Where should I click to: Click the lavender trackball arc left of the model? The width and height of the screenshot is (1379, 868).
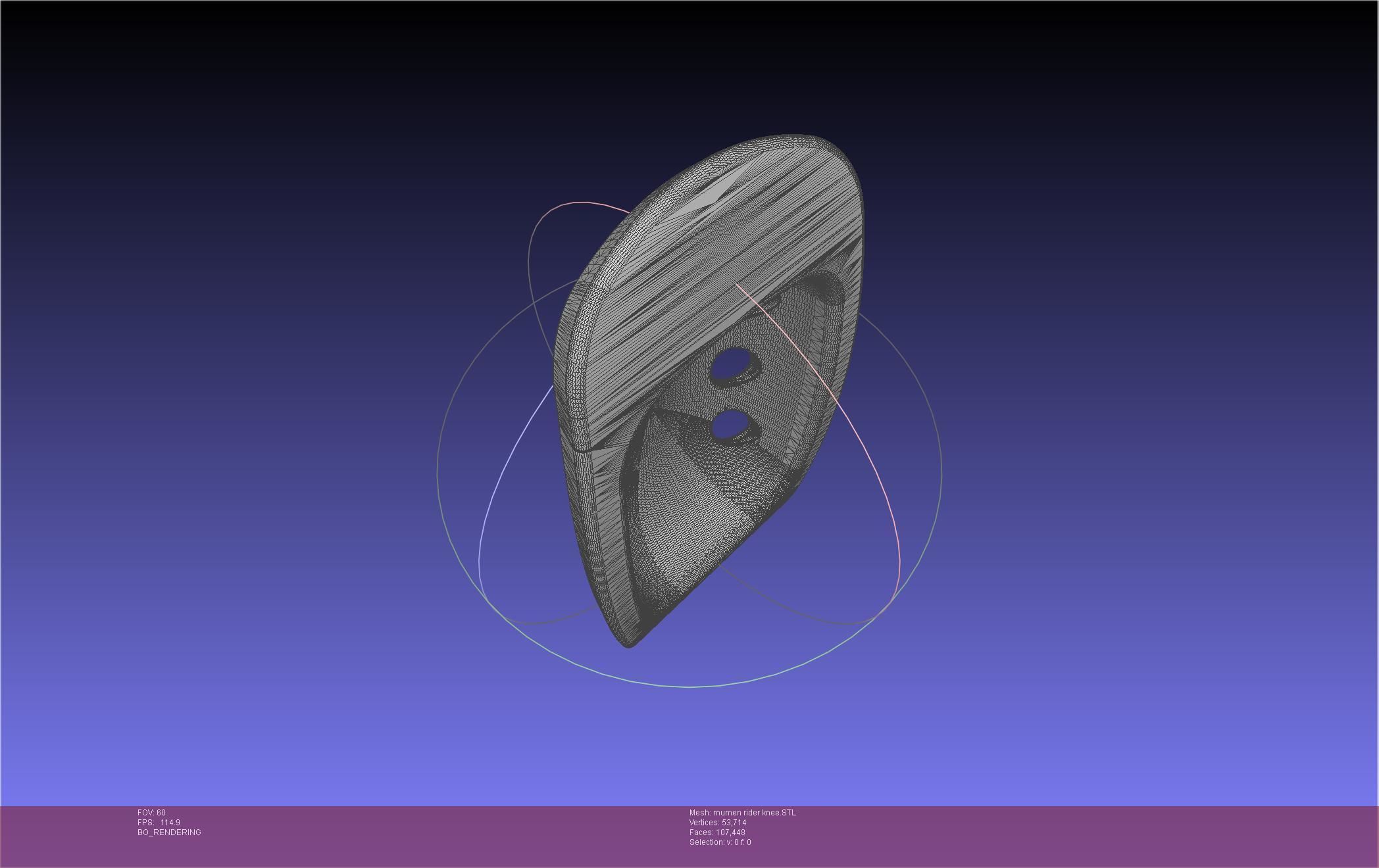coord(501,473)
